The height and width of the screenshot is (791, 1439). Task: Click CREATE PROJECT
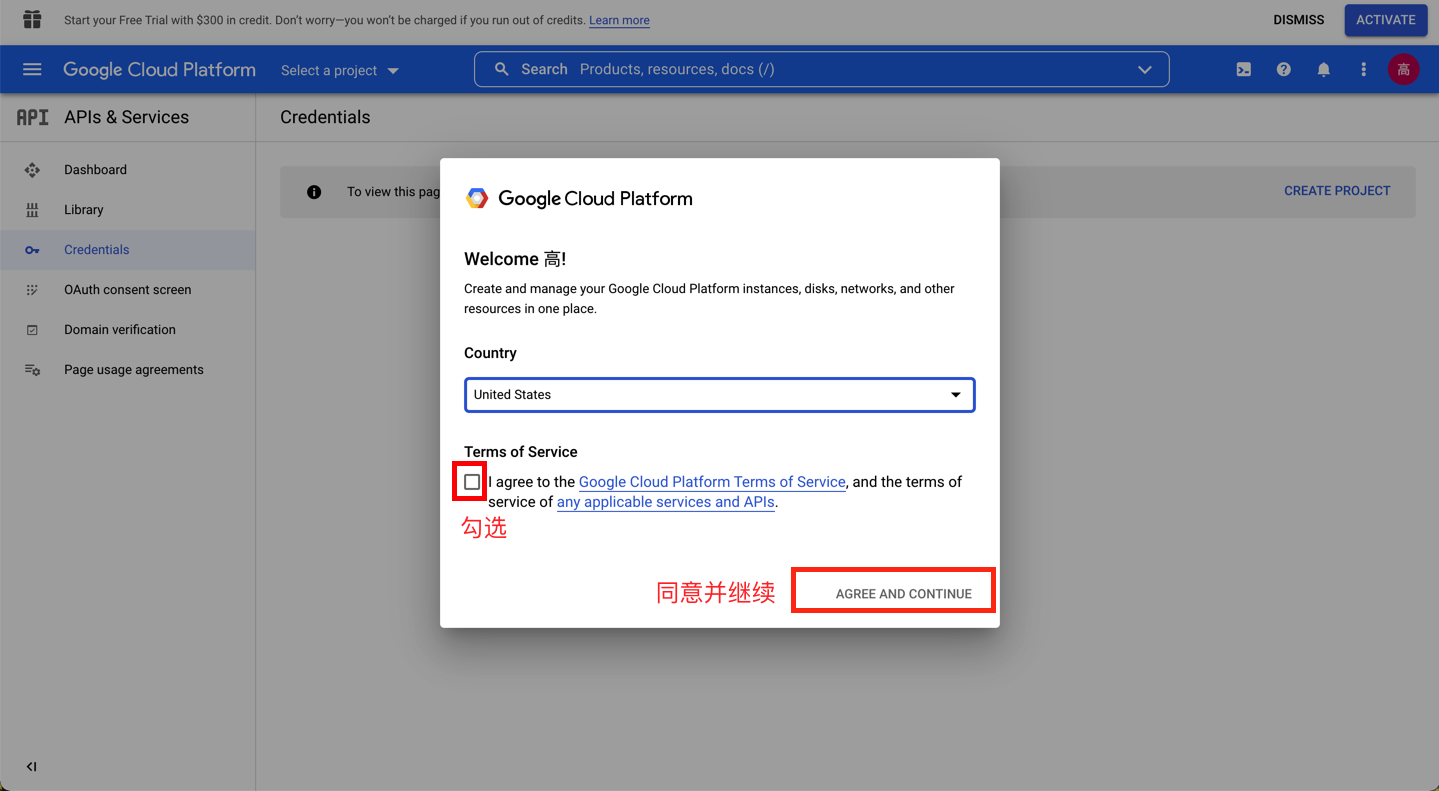pyautogui.click(x=1337, y=191)
